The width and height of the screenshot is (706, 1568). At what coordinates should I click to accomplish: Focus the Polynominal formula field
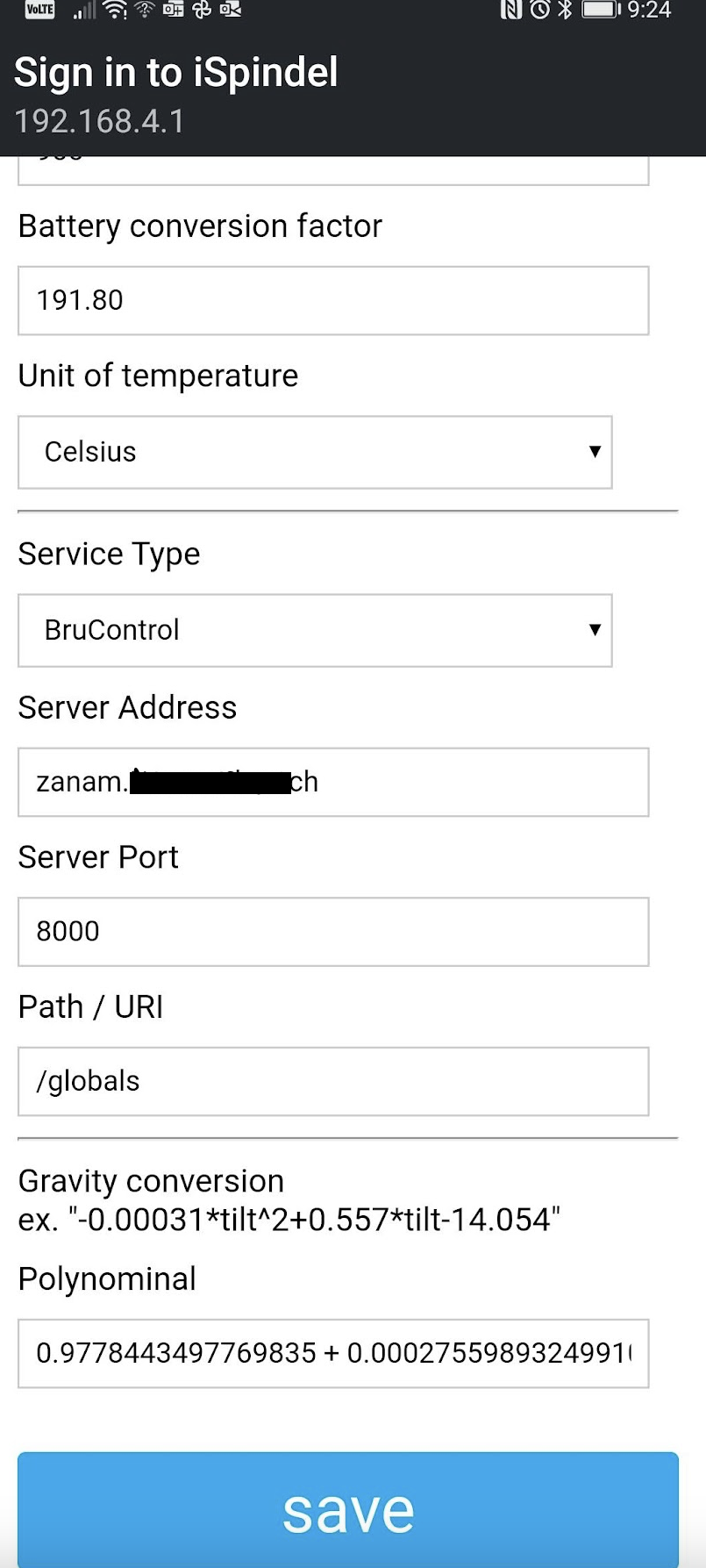[x=333, y=1353]
